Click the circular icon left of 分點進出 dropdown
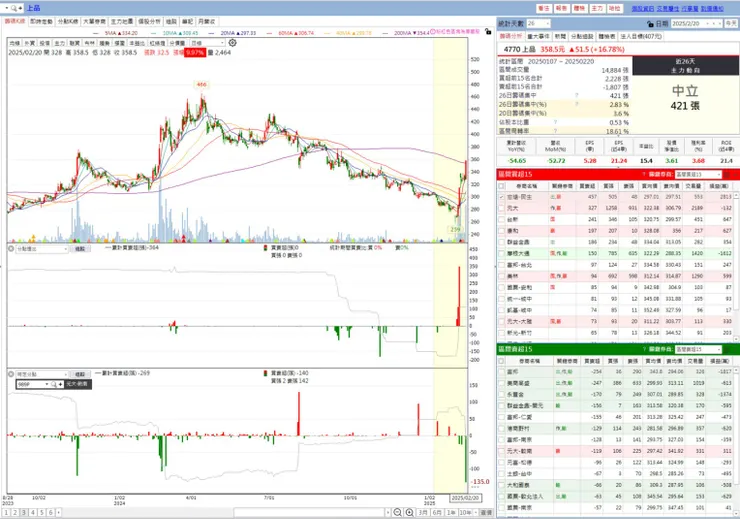This screenshot has height=519, width=740. pos(11,249)
